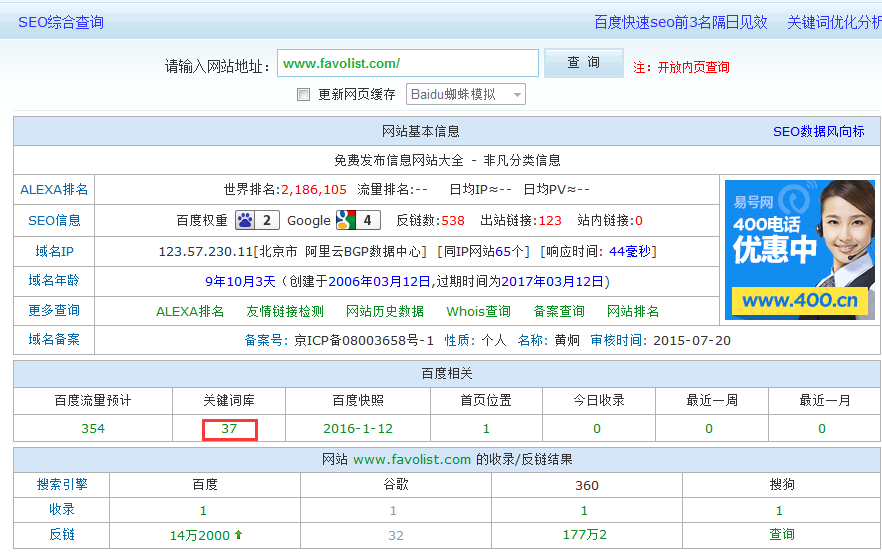Click the 开放内页查询 red link
Image resolution: width=882 pixels, height=552 pixels.
693,67
